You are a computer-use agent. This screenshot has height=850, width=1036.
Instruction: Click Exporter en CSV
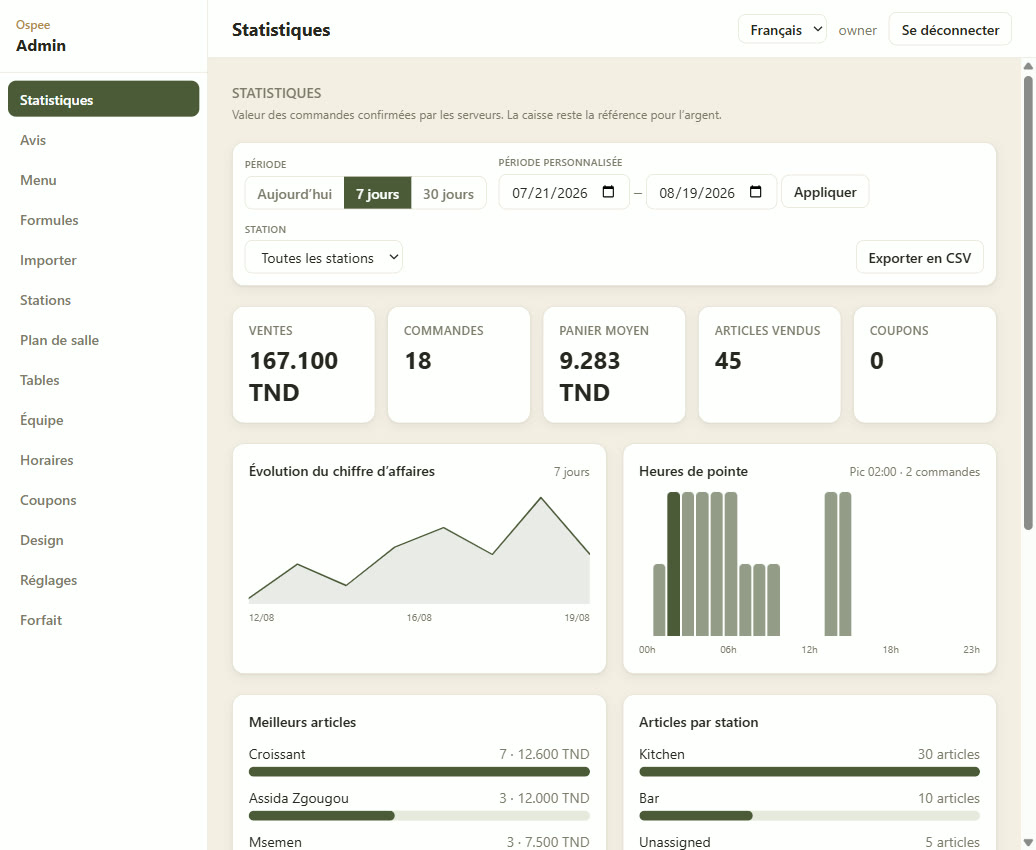click(x=920, y=258)
